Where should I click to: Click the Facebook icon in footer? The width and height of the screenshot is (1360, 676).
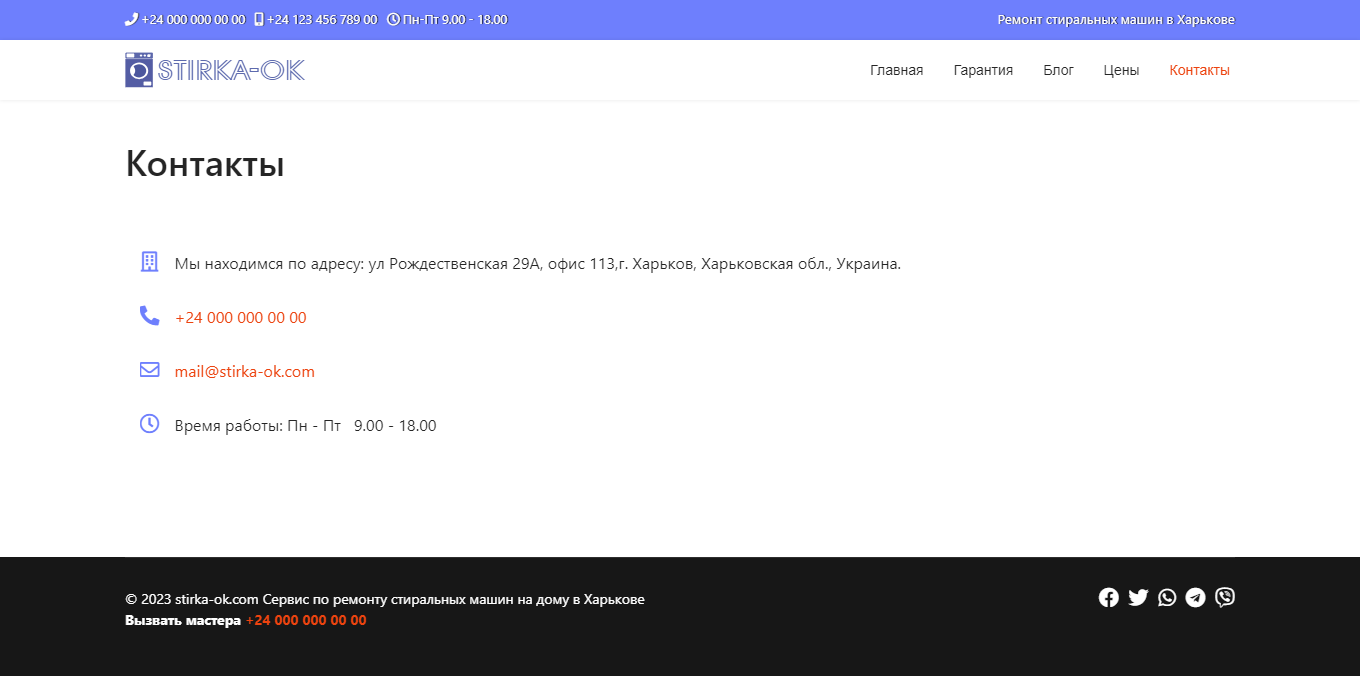click(1108, 598)
